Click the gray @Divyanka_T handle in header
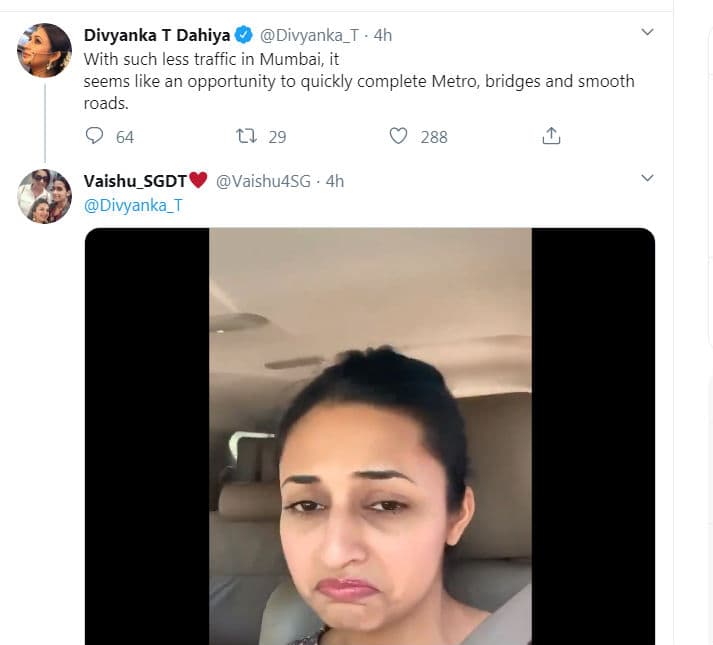Screen dimensions: 713x645 pyautogui.click(x=309, y=35)
